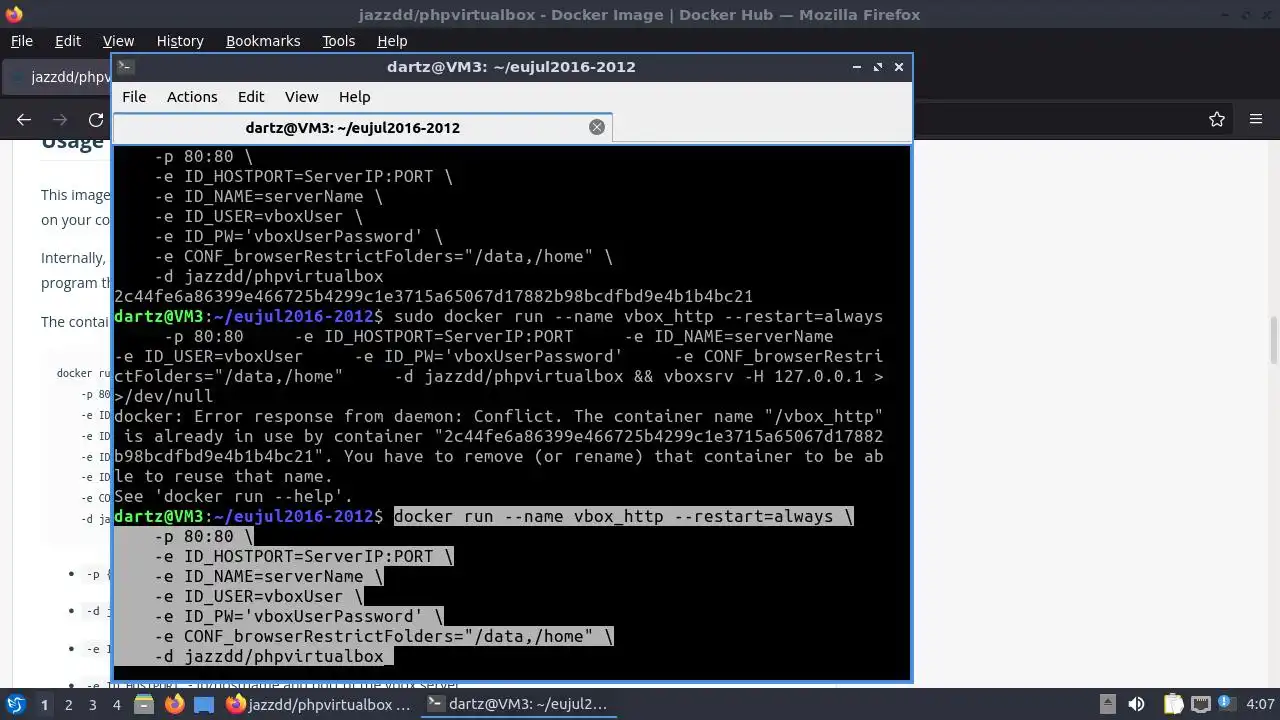Bookmark this page with the star icon
The width and height of the screenshot is (1280, 720).
[1217, 119]
